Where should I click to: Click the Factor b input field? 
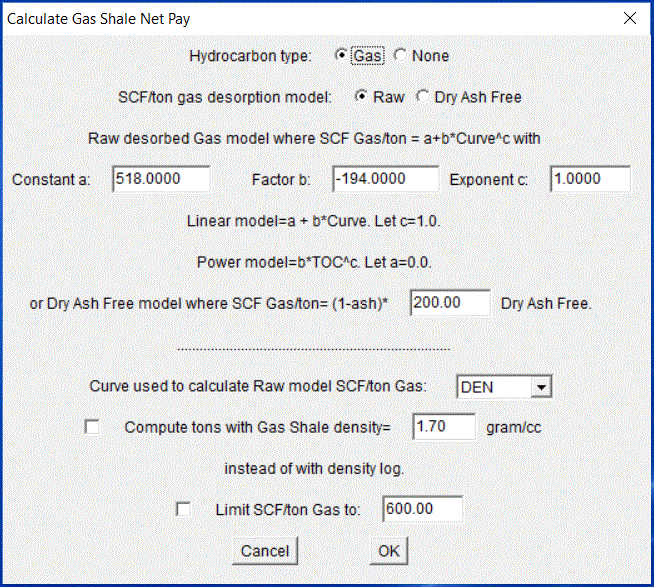tap(385, 179)
